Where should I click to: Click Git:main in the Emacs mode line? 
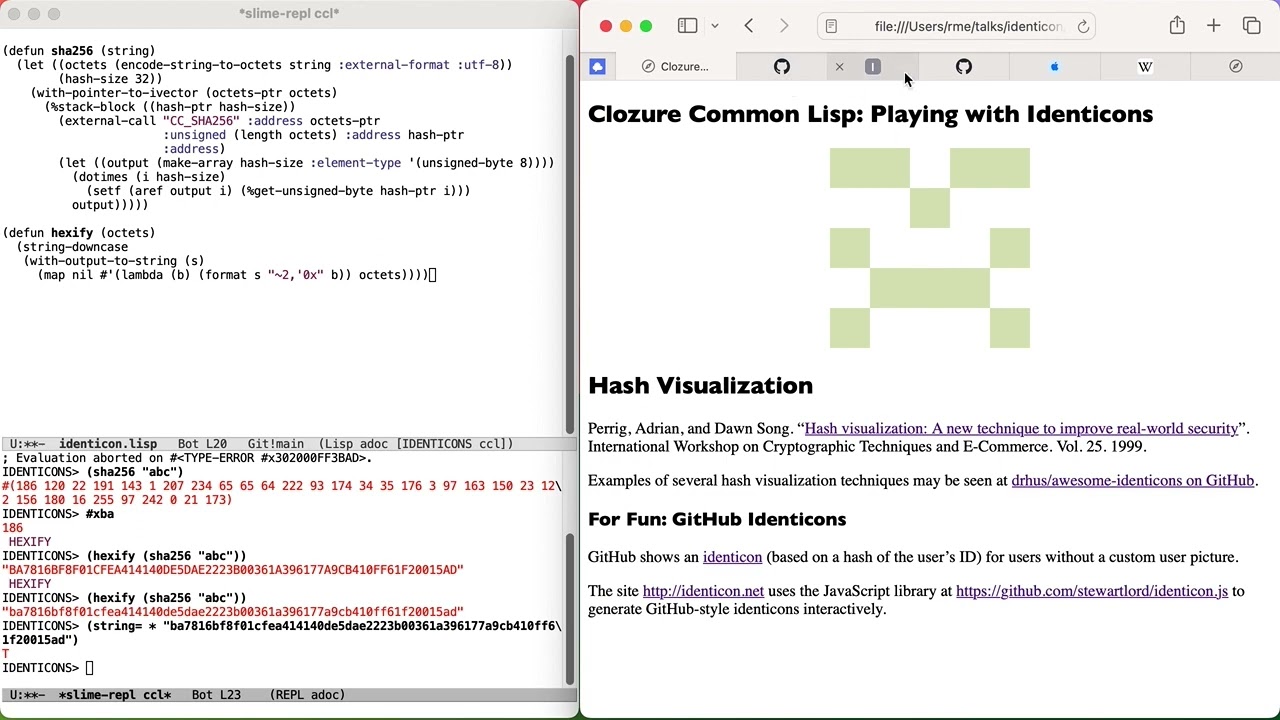click(x=275, y=444)
